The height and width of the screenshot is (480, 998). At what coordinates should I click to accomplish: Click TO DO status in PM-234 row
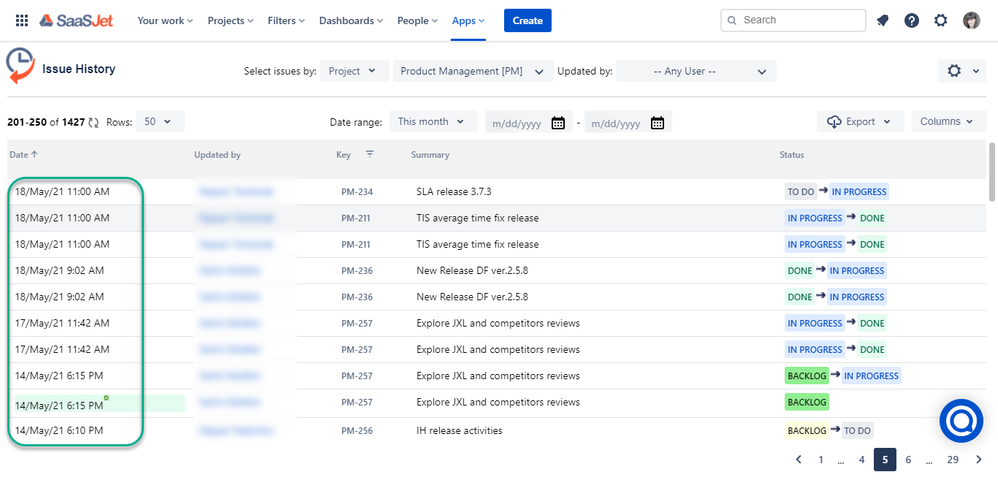801,192
